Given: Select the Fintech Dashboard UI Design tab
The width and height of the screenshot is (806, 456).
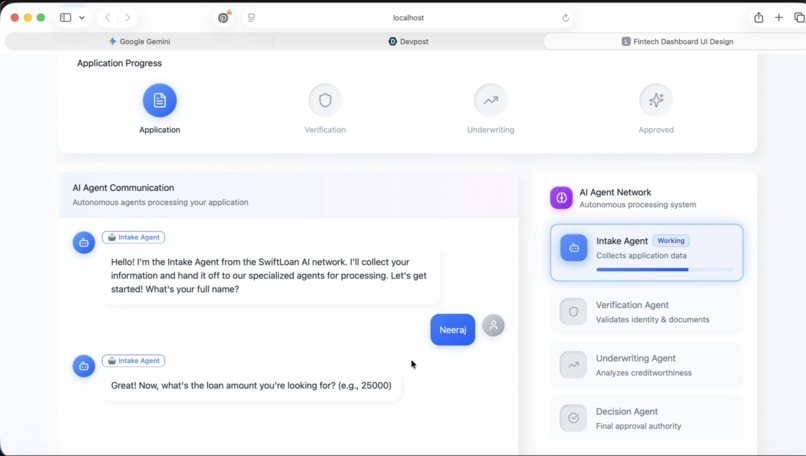Looking at the screenshot, I should click(676, 42).
